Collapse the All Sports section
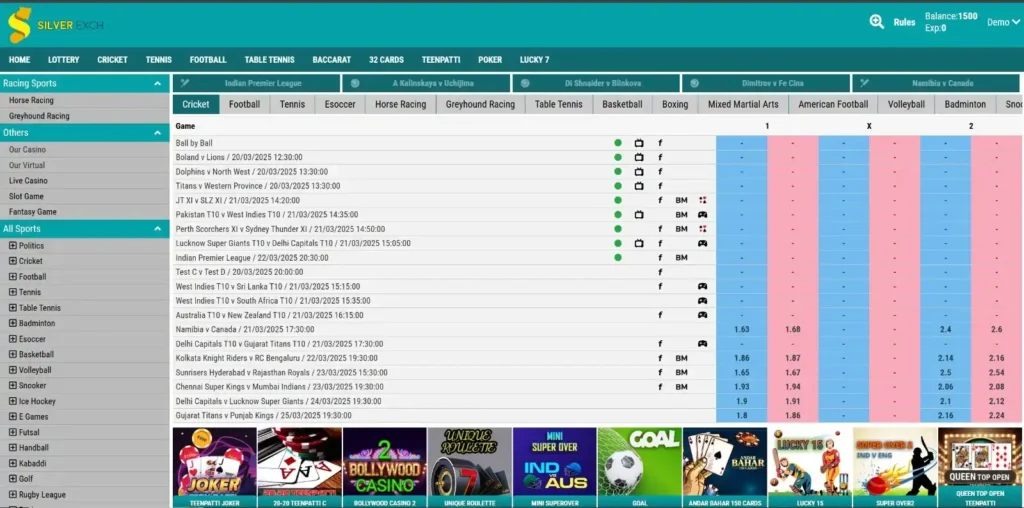Viewport: 1024px width, 508px height. pos(157,229)
